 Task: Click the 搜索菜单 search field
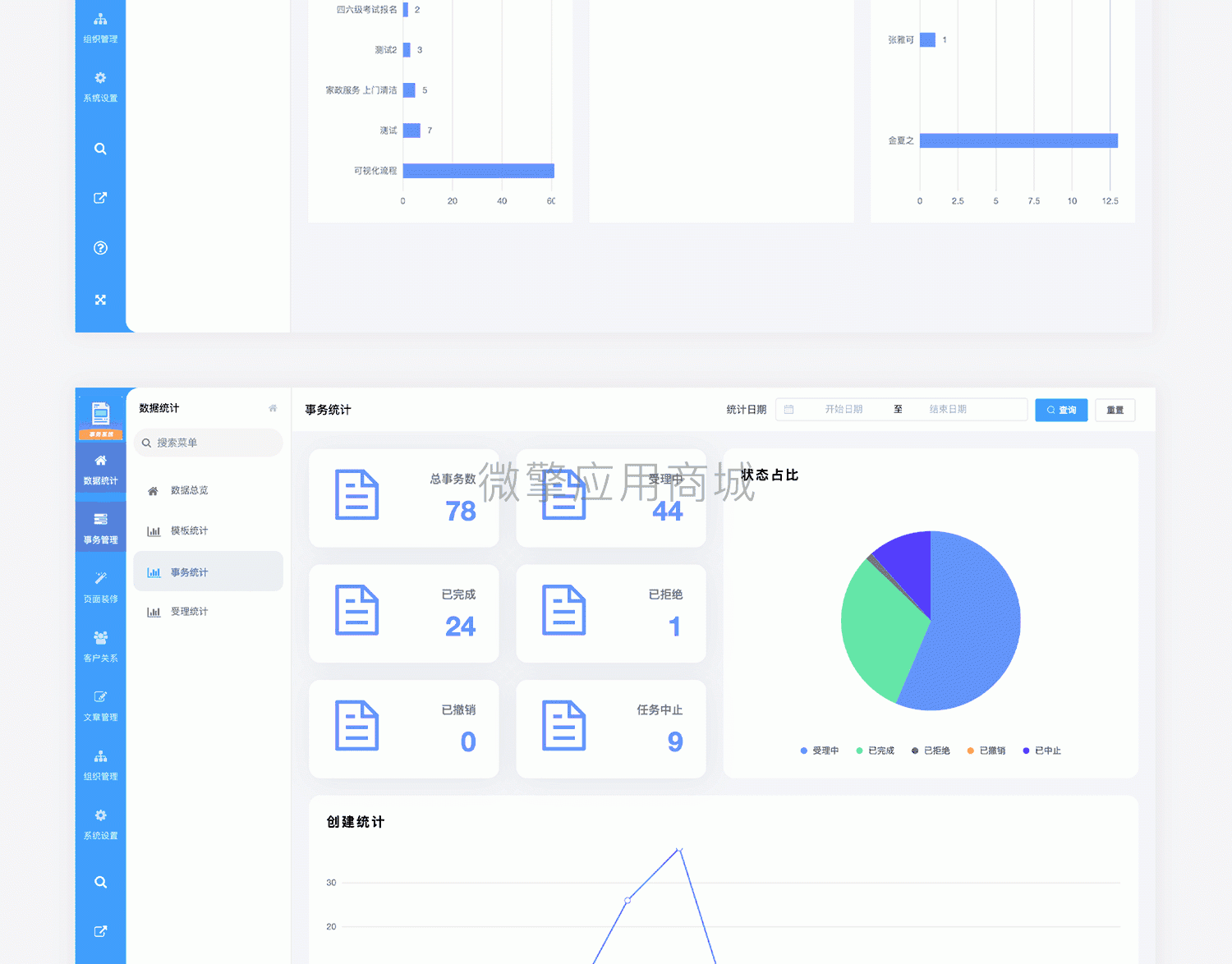click(x=208, y=443)
